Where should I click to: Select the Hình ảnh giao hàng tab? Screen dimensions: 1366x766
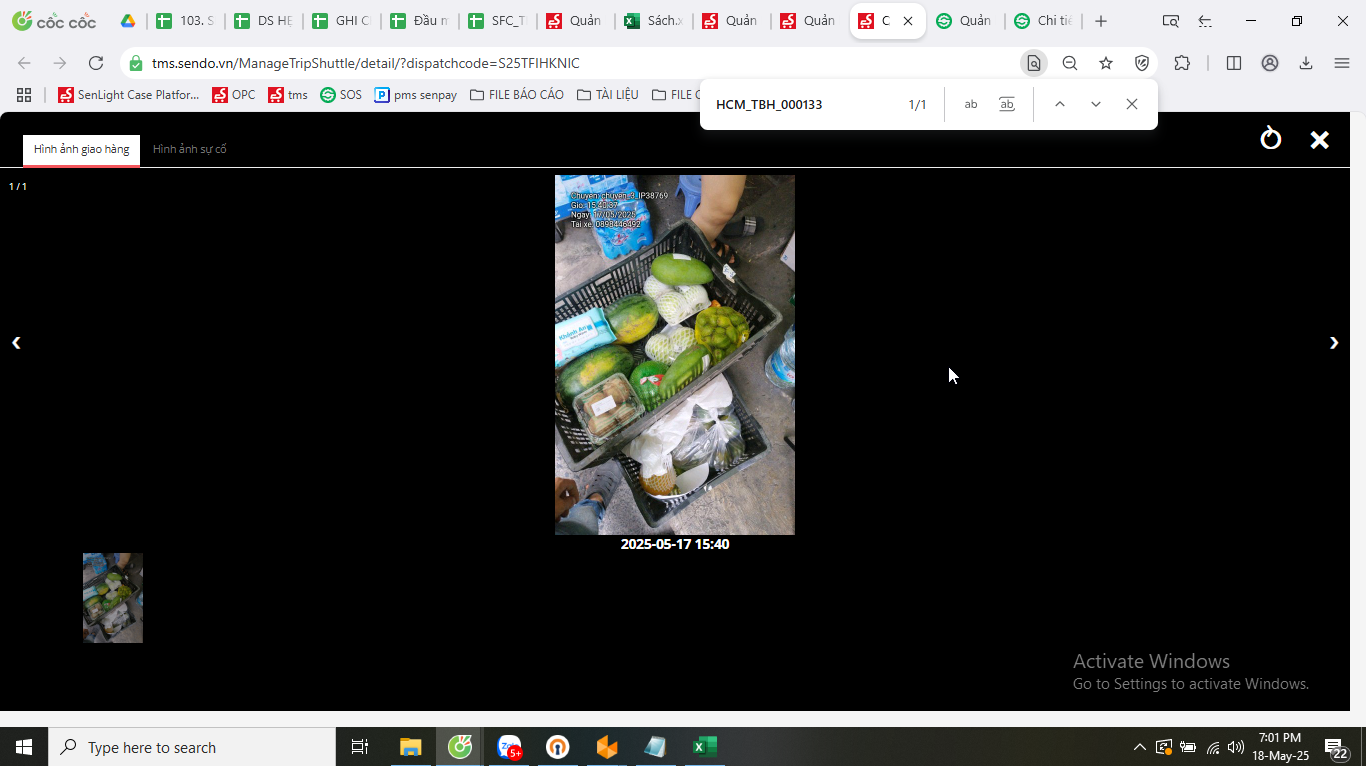(81, 149)
